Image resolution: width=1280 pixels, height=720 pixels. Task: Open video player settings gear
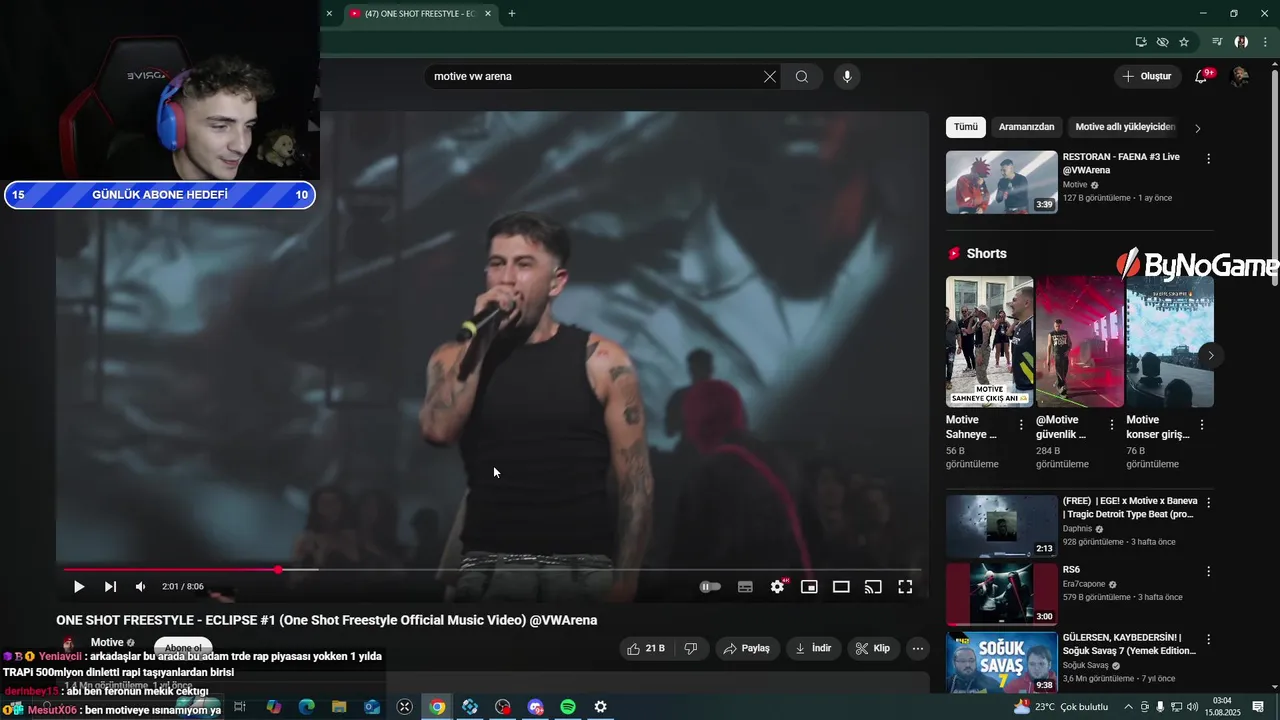[x=778, y=587]
